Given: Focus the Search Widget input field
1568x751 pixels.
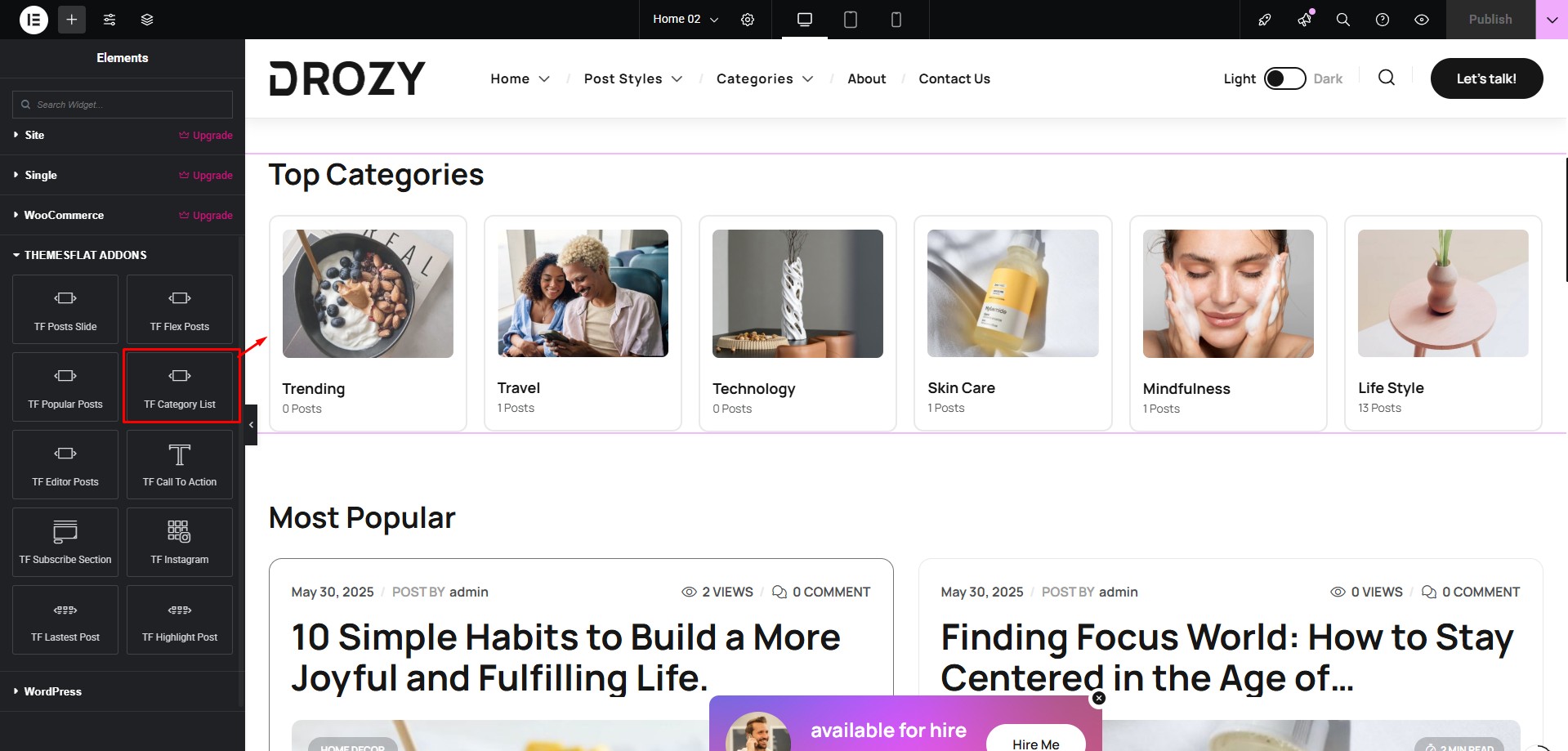Looking at the screenshot, I should tap(123, 105).
